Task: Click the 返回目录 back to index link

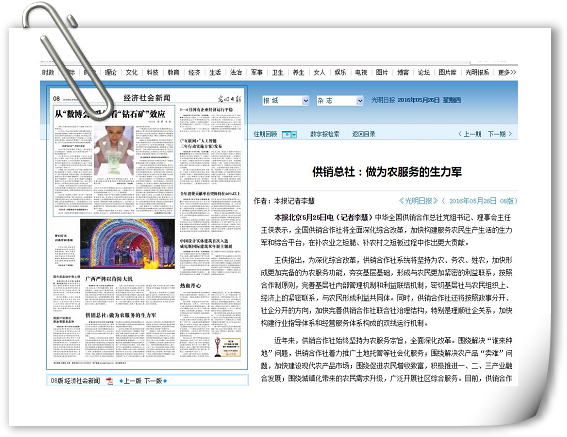Action: point(363,134)
